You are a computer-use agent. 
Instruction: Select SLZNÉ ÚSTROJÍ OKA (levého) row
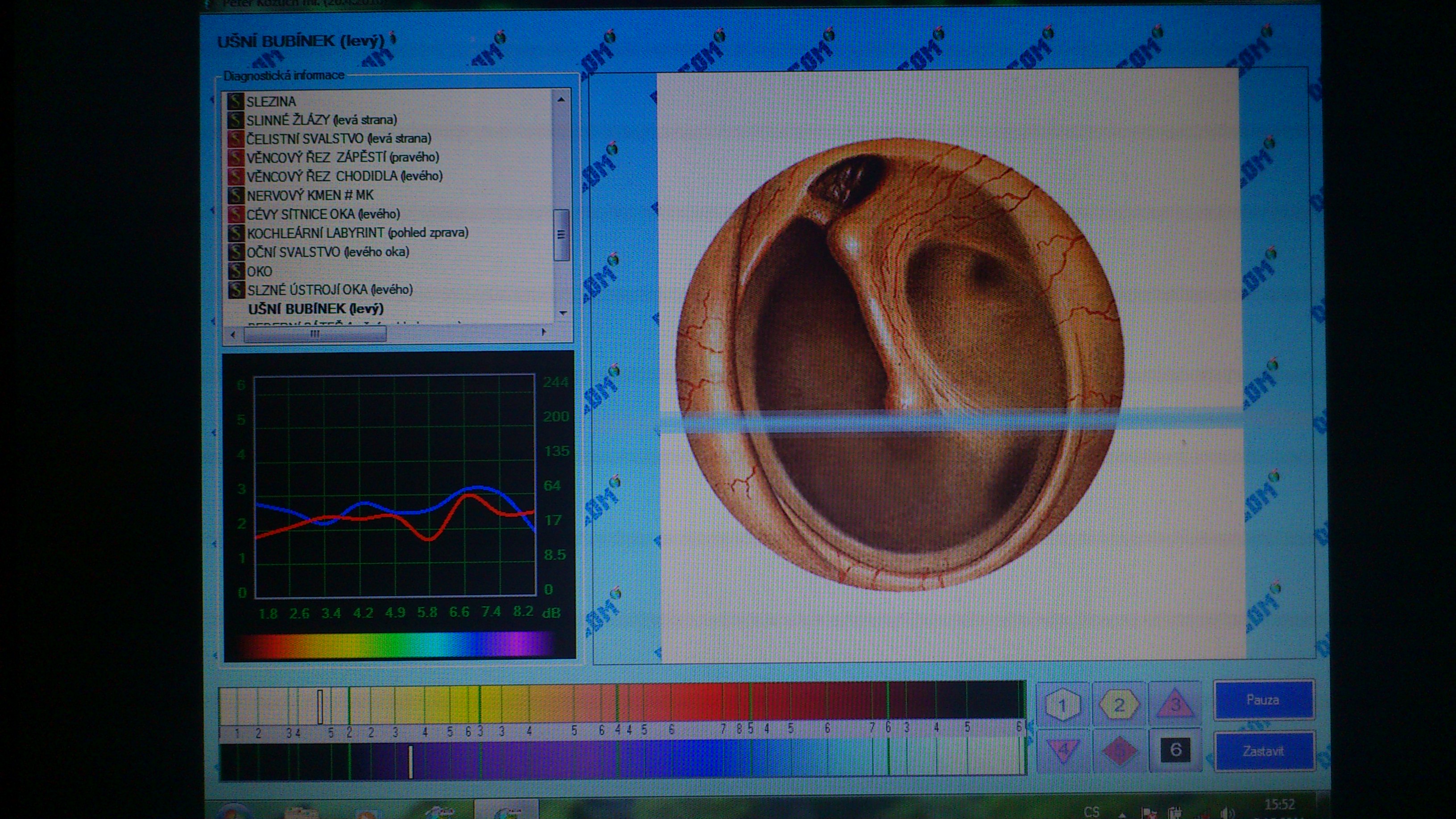point(330,290)
